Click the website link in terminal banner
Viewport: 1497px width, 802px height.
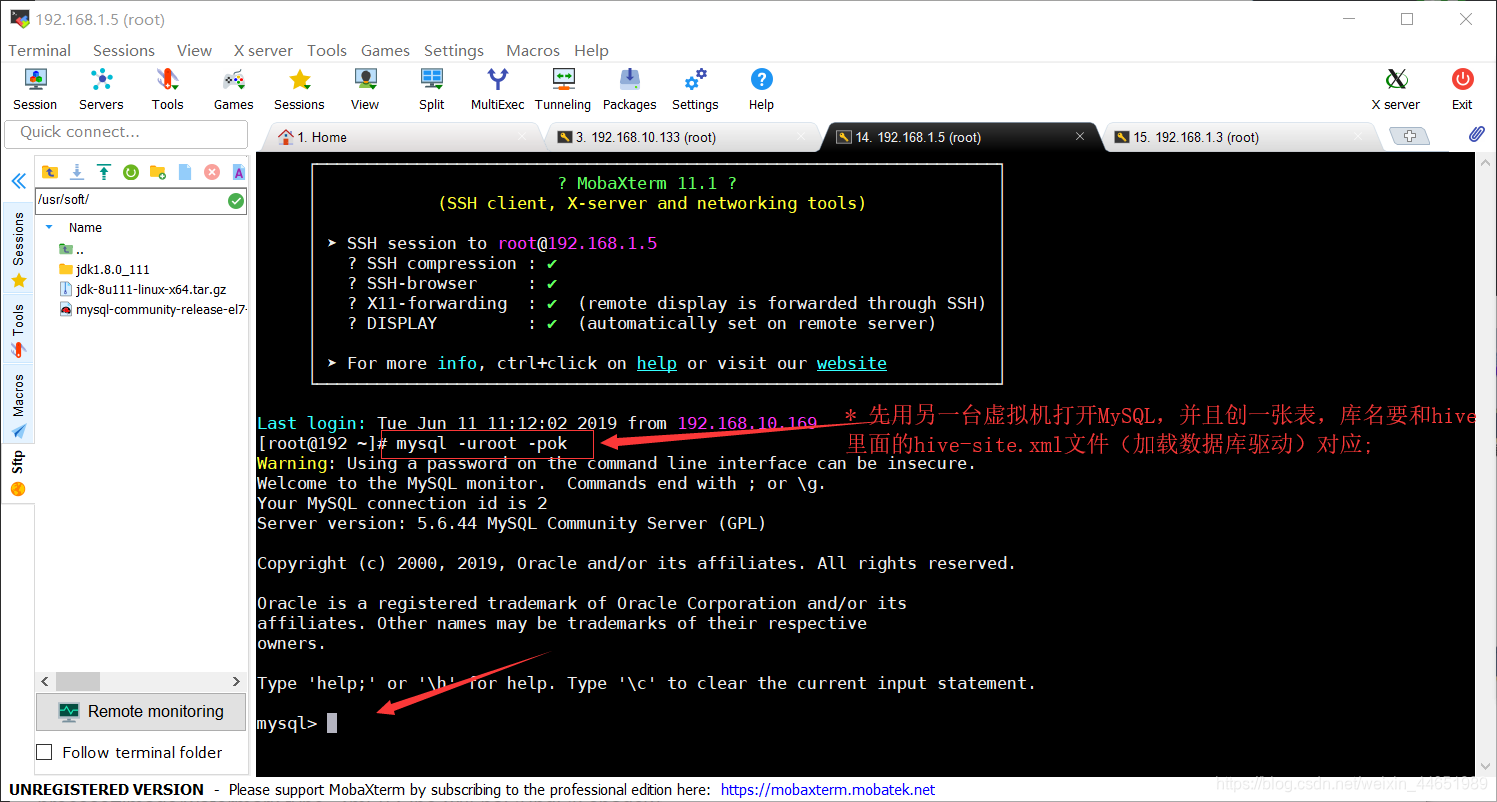click(x=852, y=363)
